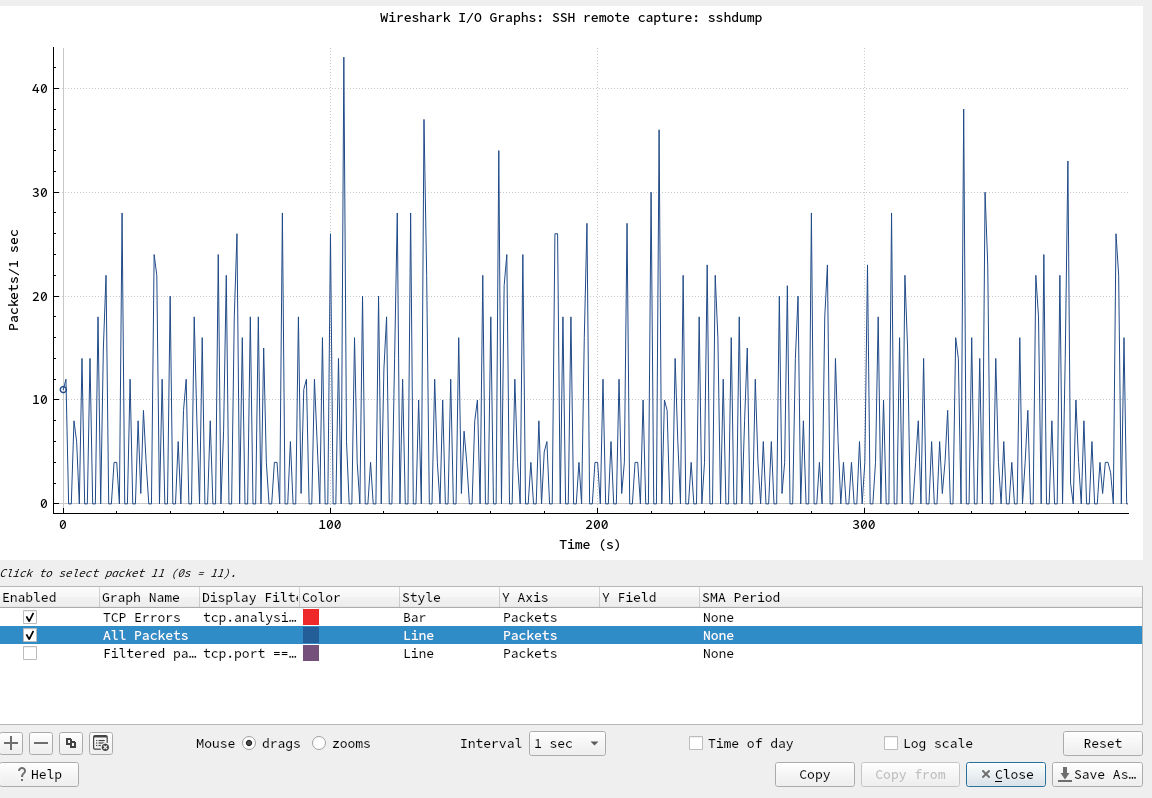This screenshot has width=1152, height=798.
Task: Click the Y Field column header
Action: click(649, 597)
